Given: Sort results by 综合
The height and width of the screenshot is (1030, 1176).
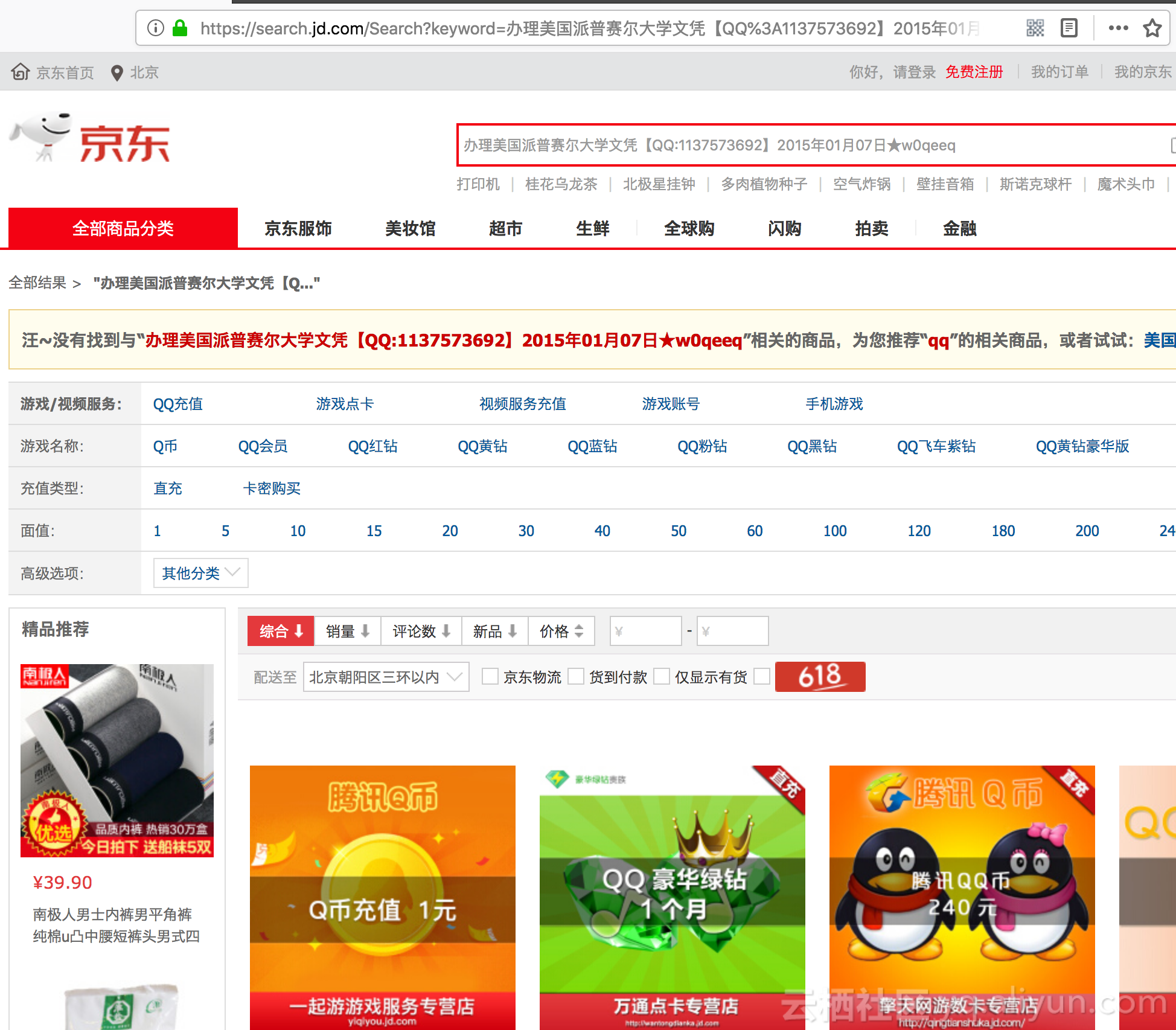Looking at the screenshot, I should [281, 632].
